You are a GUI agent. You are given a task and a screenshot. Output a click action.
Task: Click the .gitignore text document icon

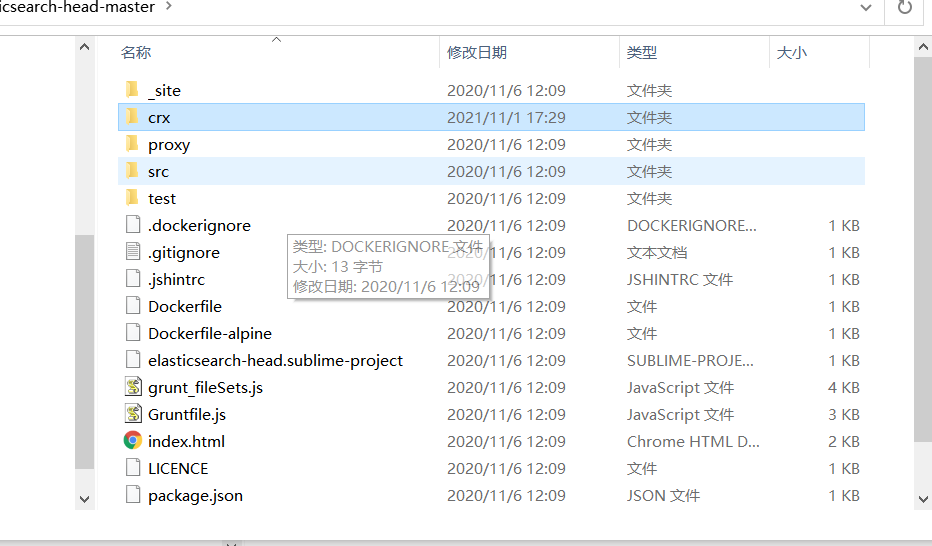tap(133, 251)
